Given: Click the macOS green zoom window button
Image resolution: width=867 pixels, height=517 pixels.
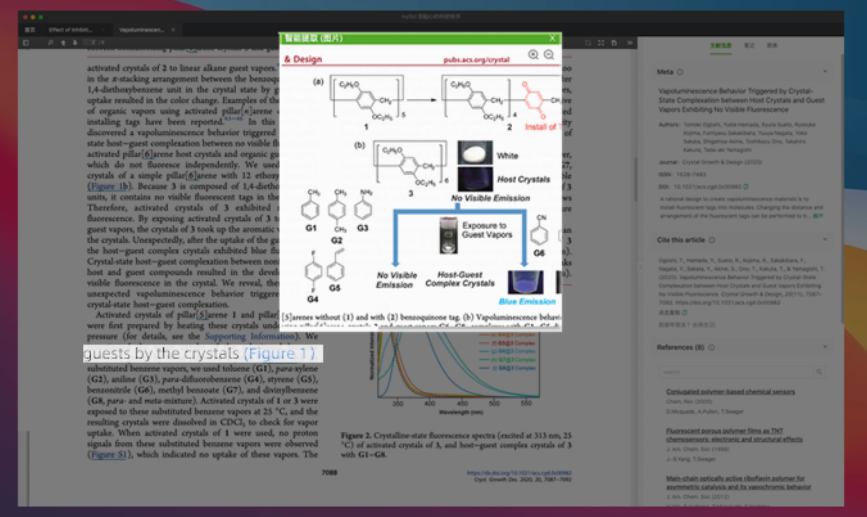Looking at the screenshot, I should coord(41,17).
